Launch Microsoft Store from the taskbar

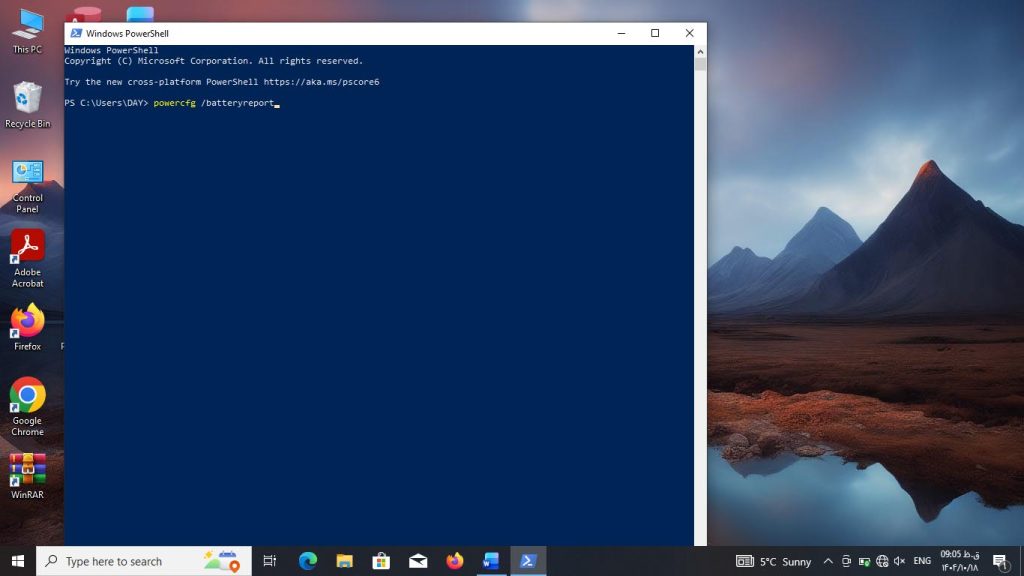coord(381,561)
